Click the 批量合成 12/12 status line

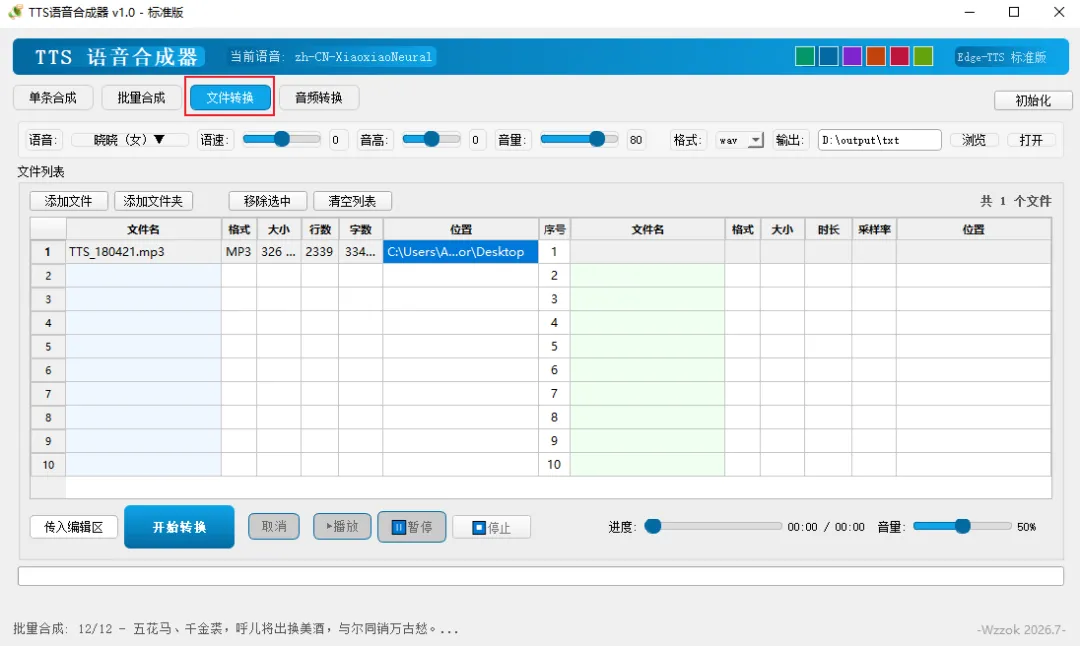(236, 629)
